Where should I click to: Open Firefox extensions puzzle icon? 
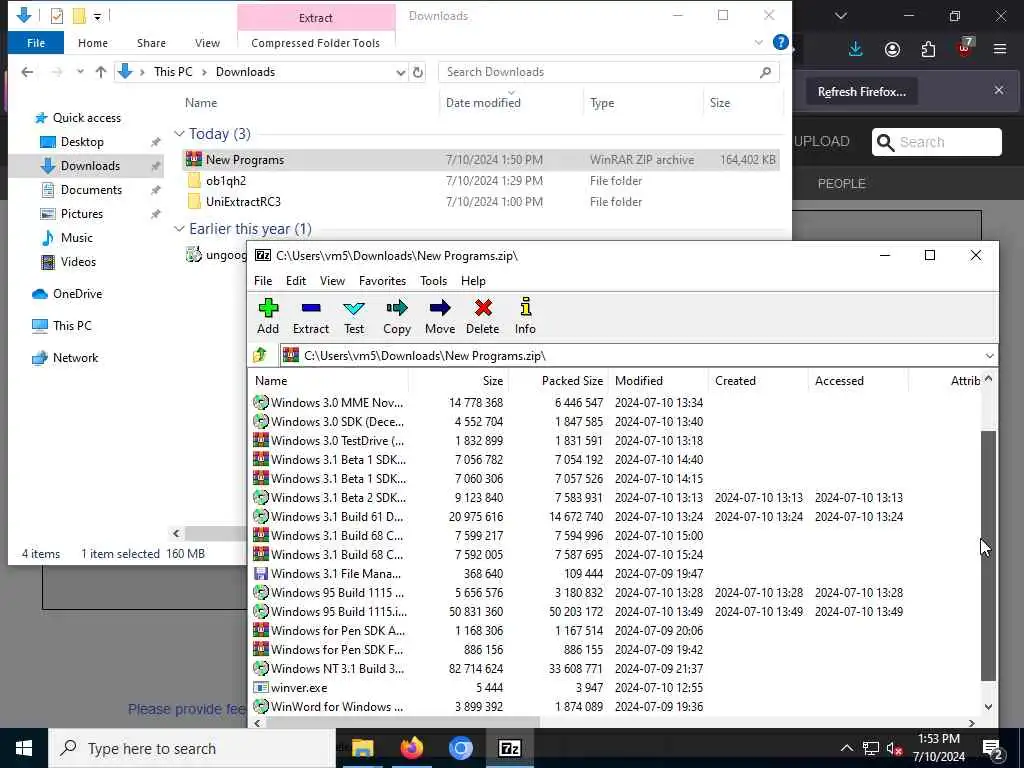928,50
